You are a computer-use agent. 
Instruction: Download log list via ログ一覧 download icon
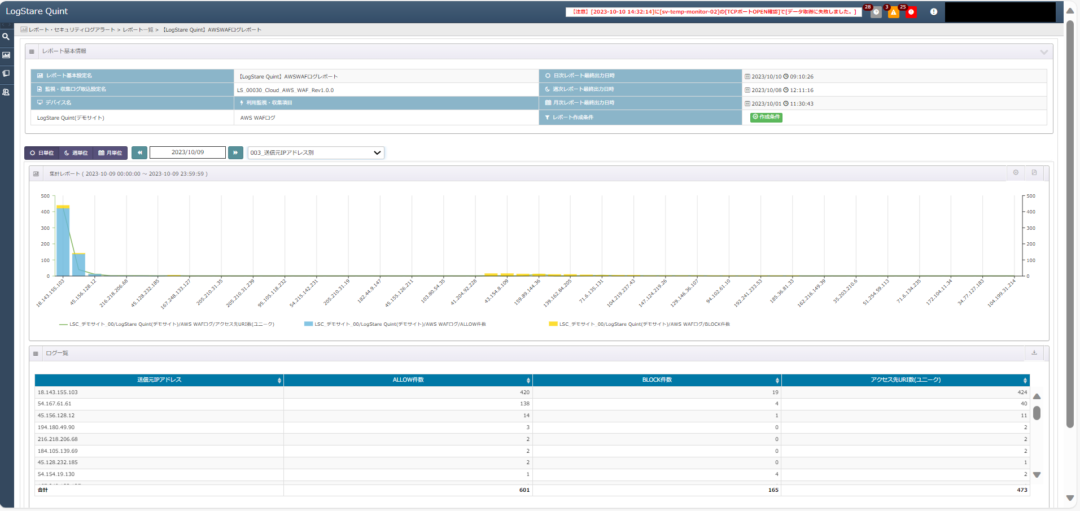(x=1034, y=353)
